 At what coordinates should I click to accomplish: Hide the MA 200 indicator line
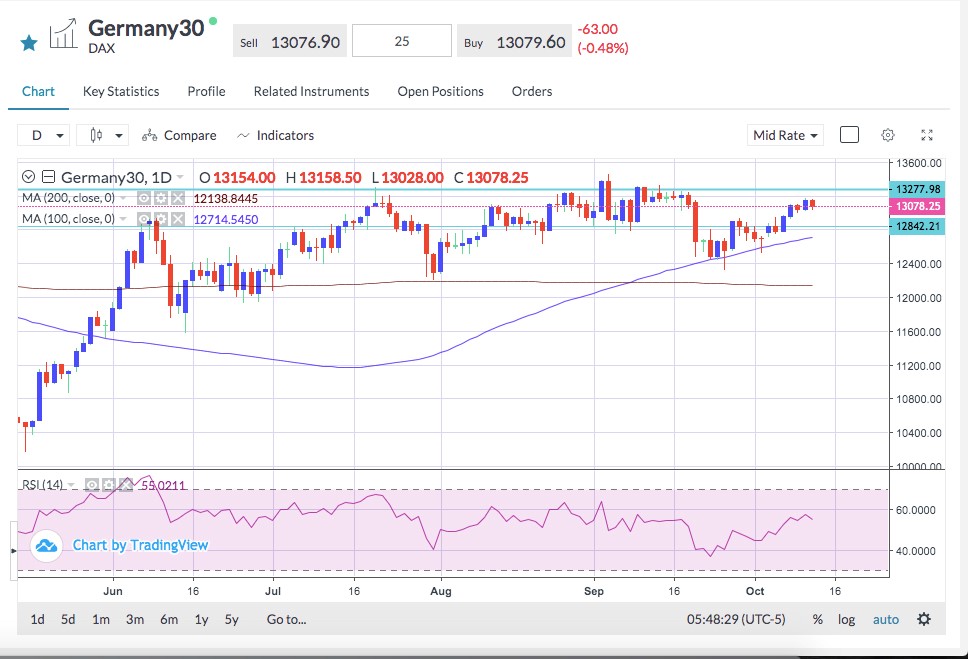coord(144,198)
